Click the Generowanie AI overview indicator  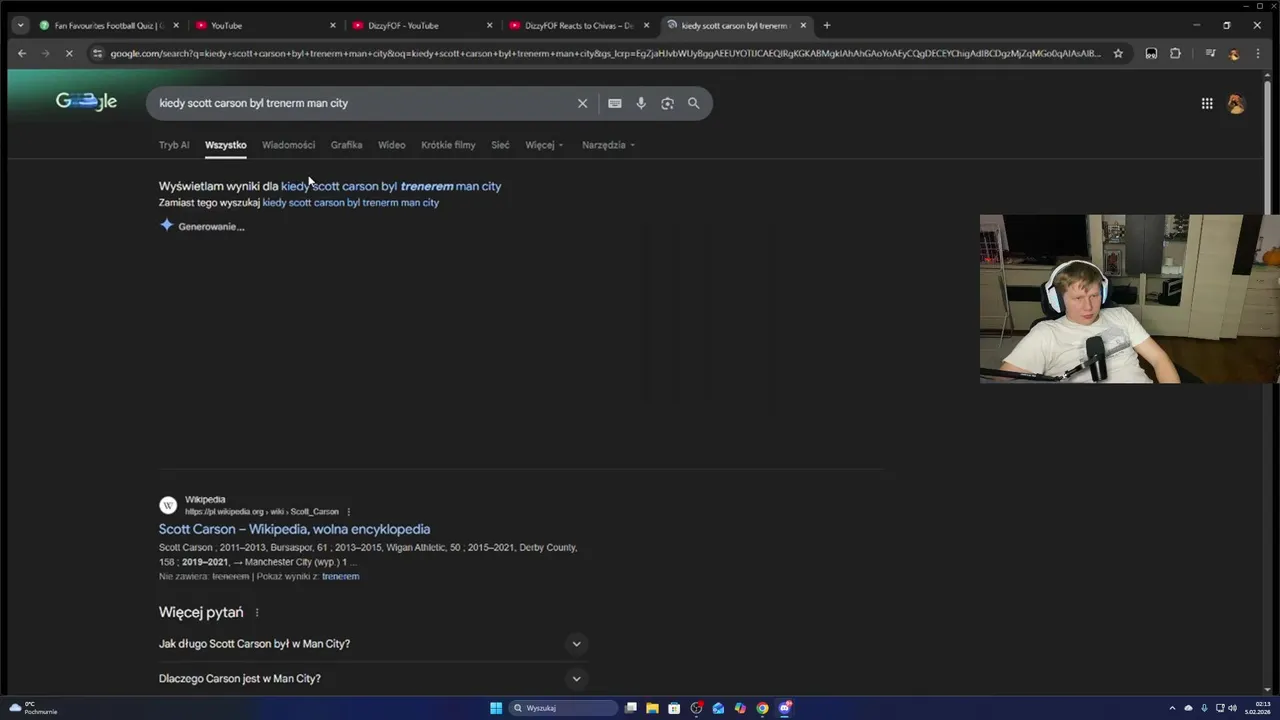pos(202,226)
